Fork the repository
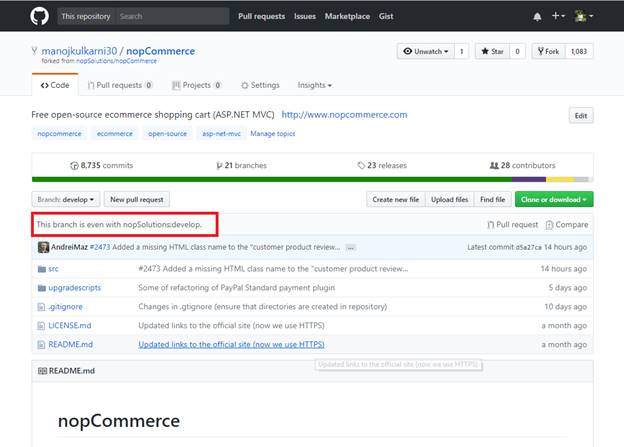 548,51
